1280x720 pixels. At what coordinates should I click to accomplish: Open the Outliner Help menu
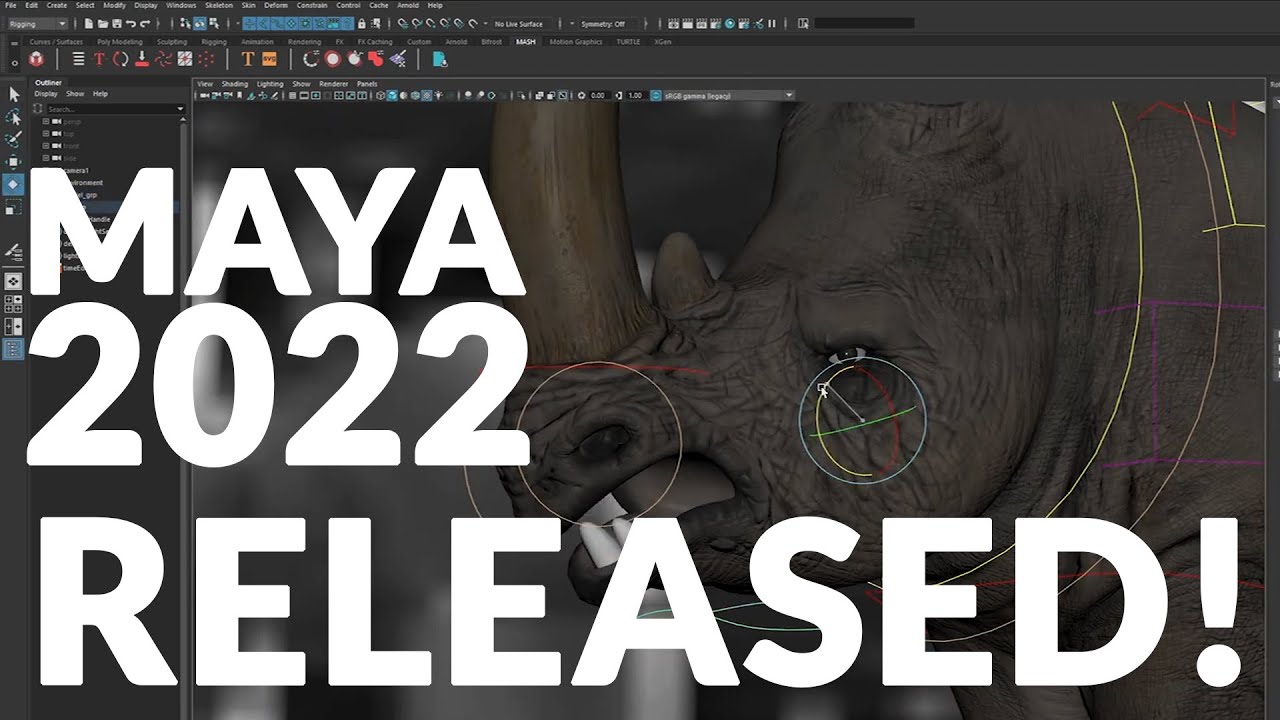pos(100,94)
